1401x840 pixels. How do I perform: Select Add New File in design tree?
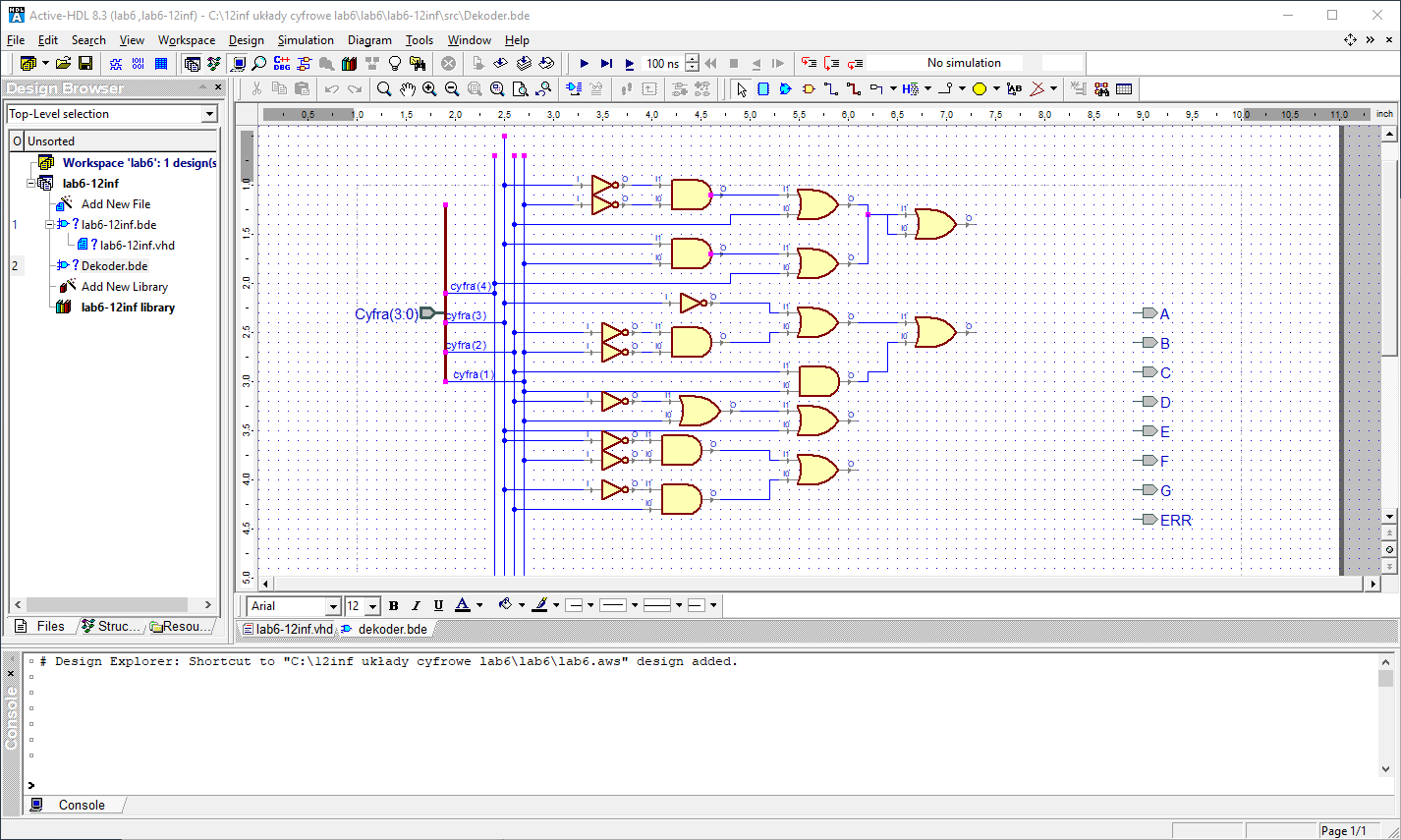(116, 204)
